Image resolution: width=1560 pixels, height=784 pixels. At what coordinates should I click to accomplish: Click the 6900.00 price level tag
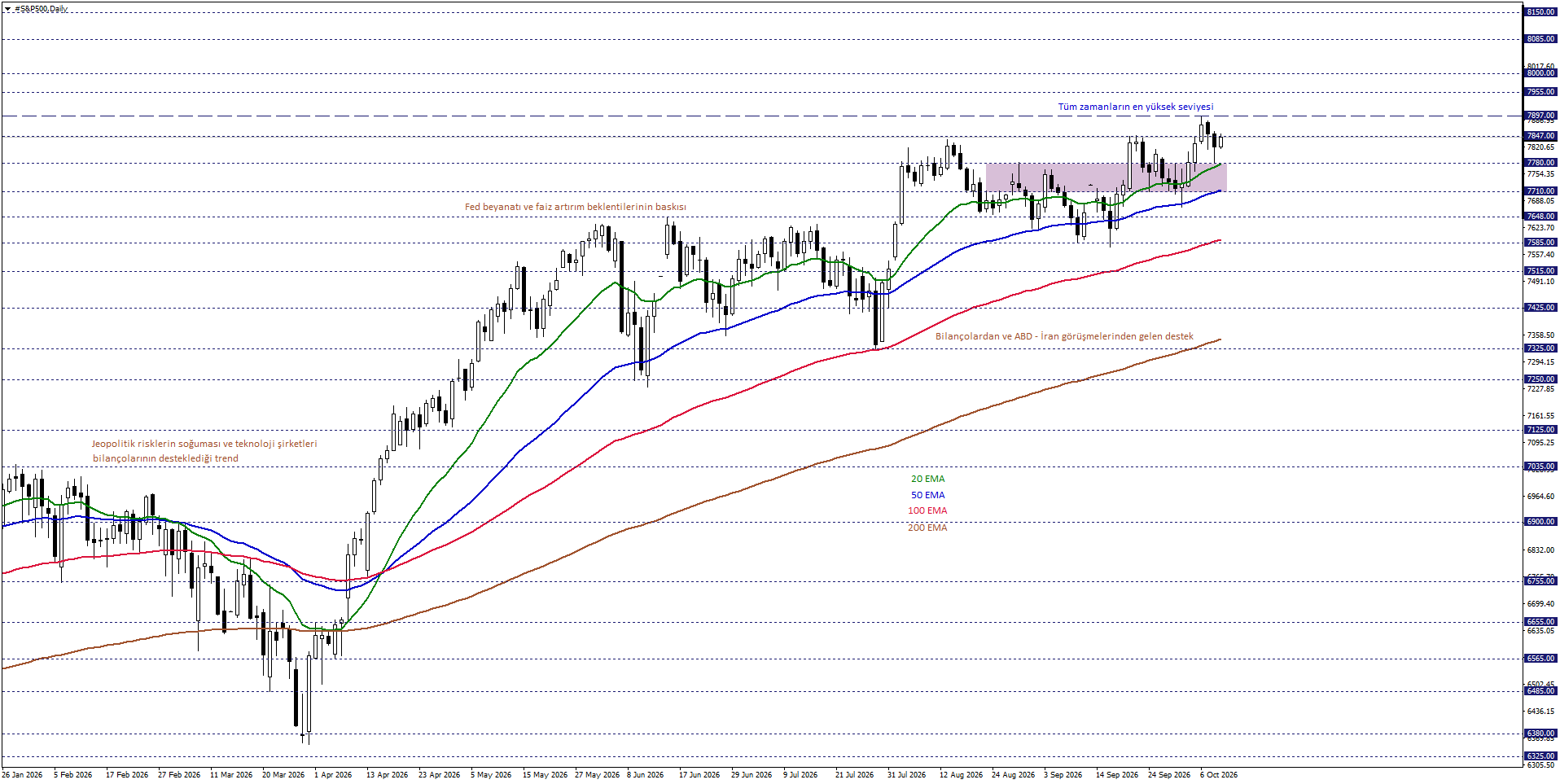tap(1540, 522)
